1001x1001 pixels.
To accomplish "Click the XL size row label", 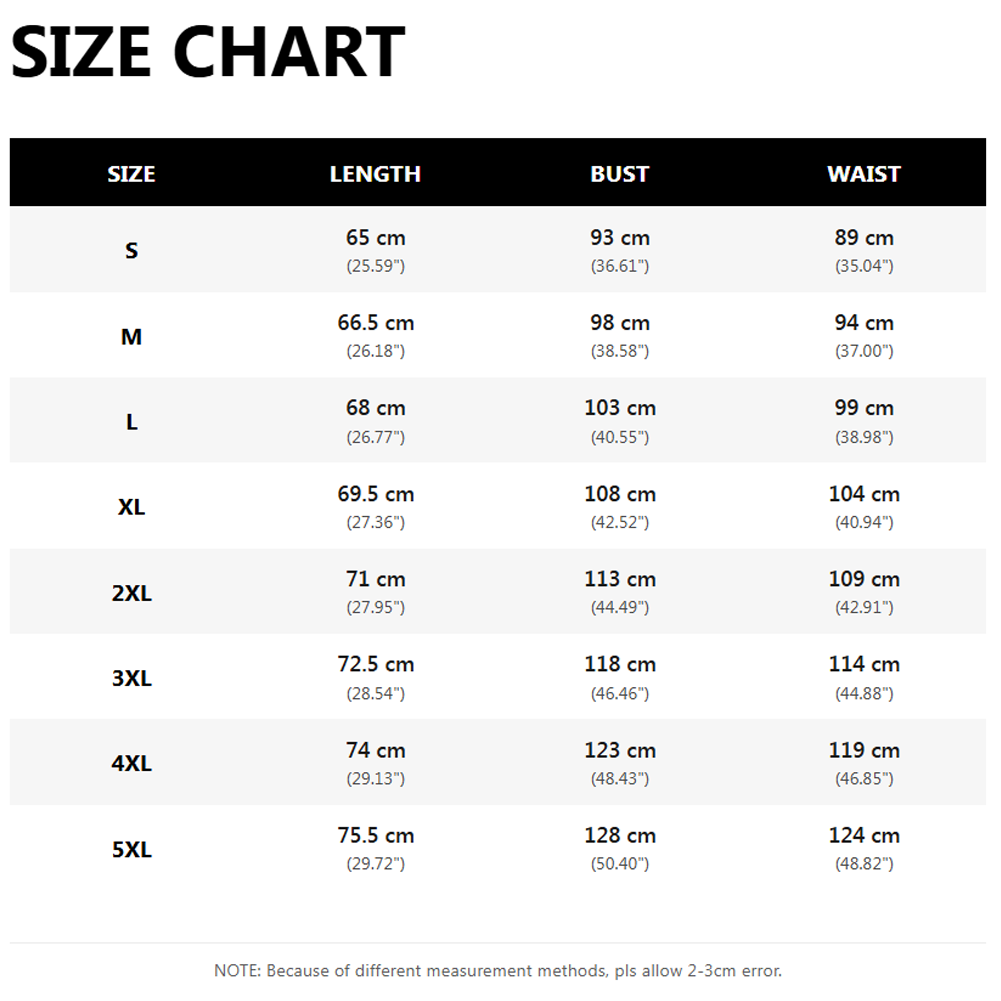I will (x=132, y=507).
